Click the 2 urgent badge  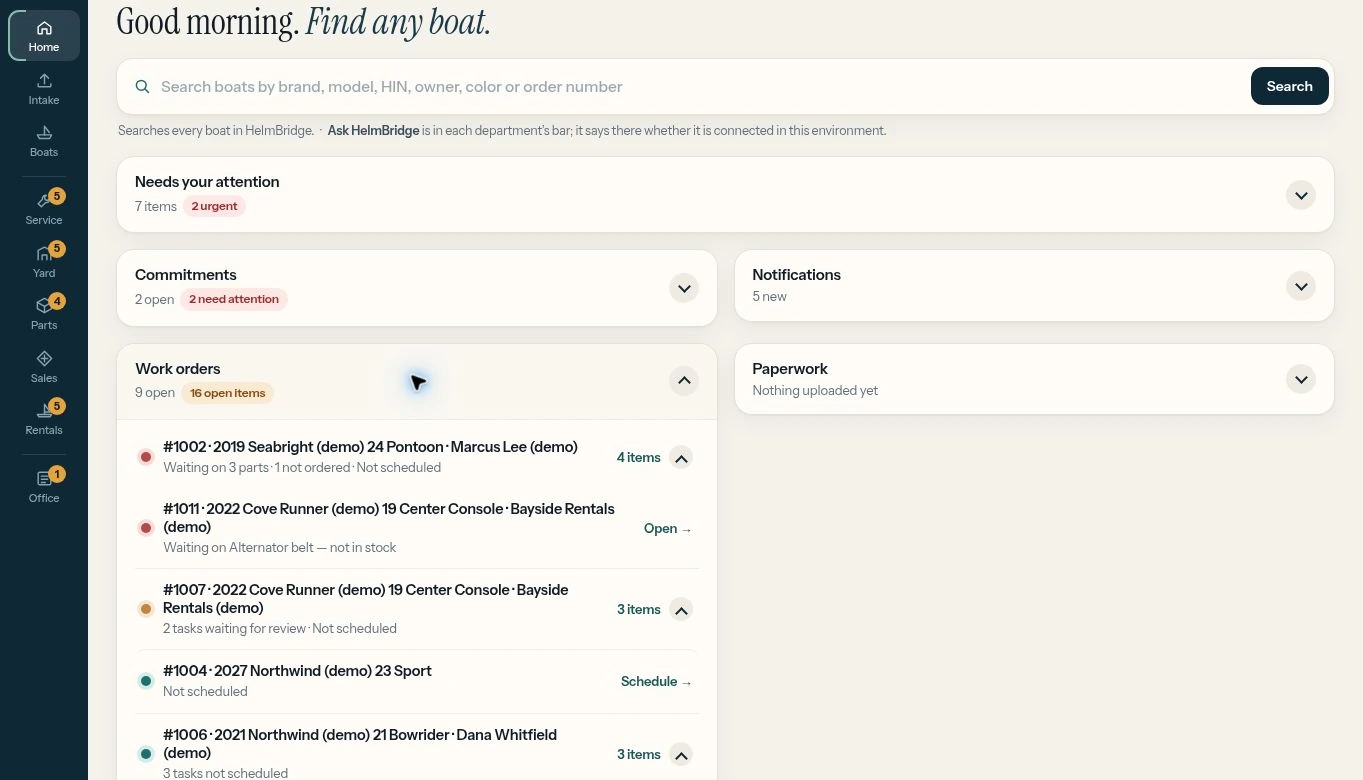tap(214, 206)
